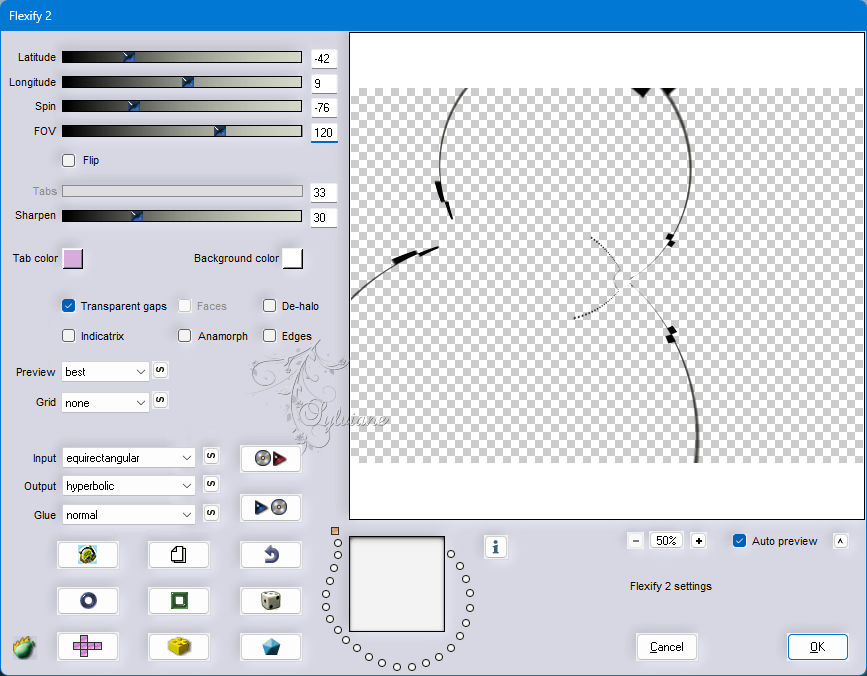867x676 pixels.
Task: Click the 50% zoom level button
Action: click(666, 541)
